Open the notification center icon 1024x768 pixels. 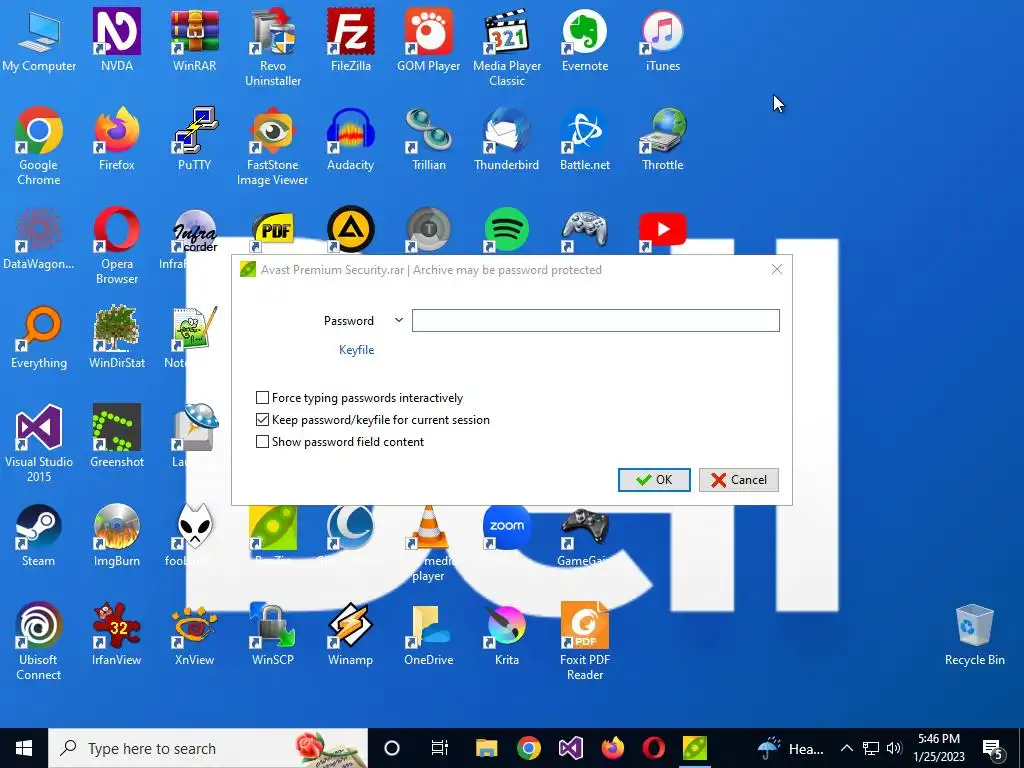pos(992,750)
